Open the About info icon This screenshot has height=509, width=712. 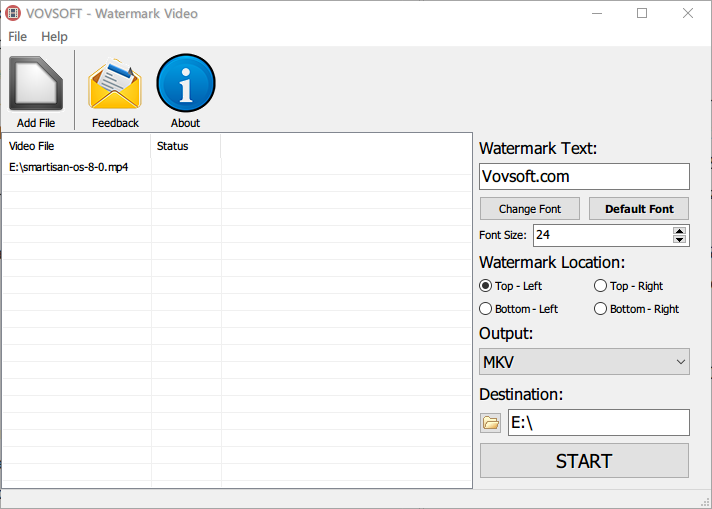[x=185, y=83]
